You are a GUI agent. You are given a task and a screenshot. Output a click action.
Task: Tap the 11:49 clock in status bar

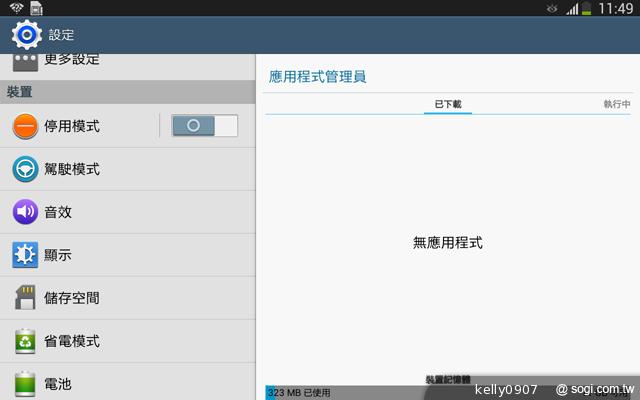[x=616, y=9]
